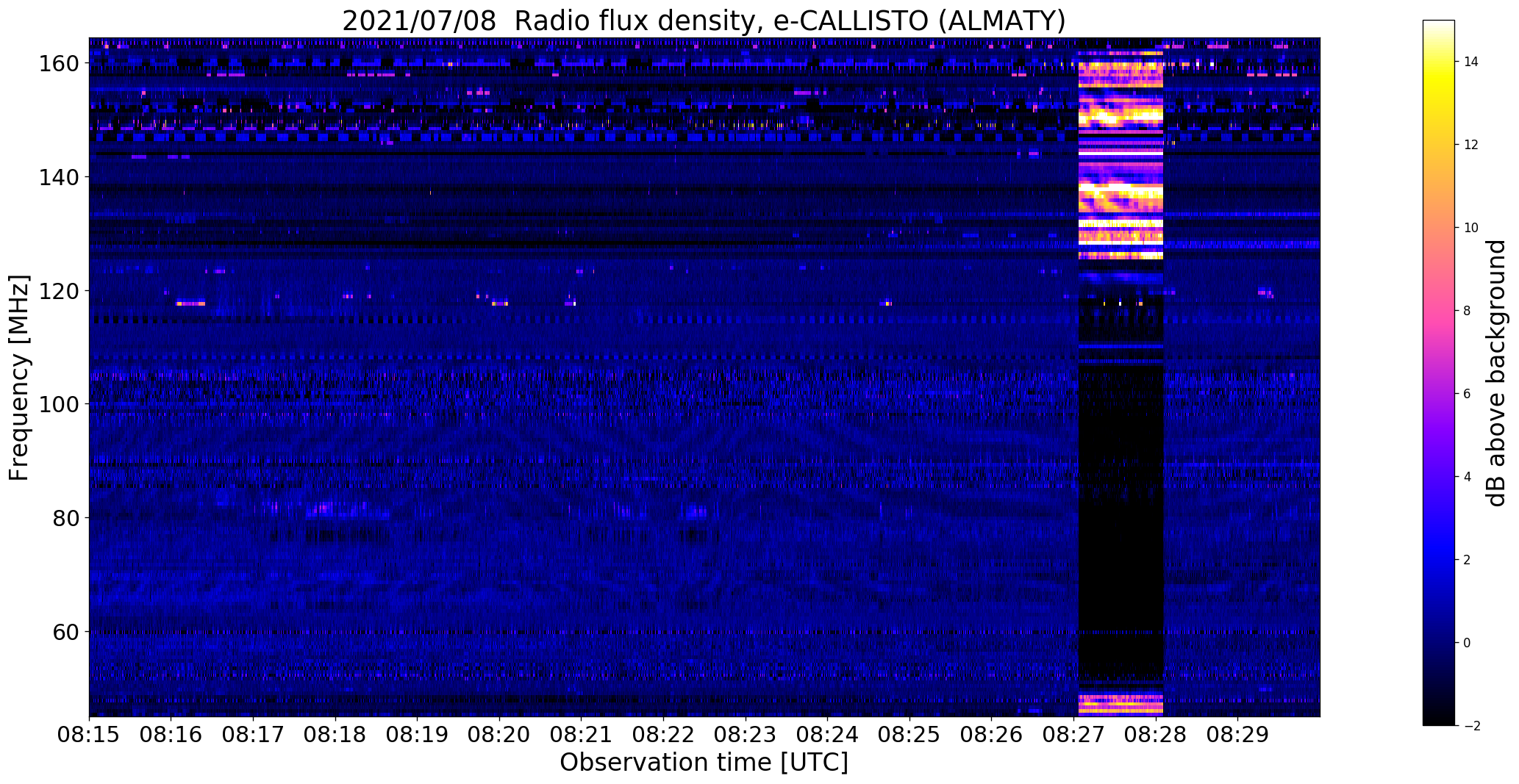Click the 08:24 time tick label
The width and height of the screenshot is (1519, 784).
coord(827,735)
